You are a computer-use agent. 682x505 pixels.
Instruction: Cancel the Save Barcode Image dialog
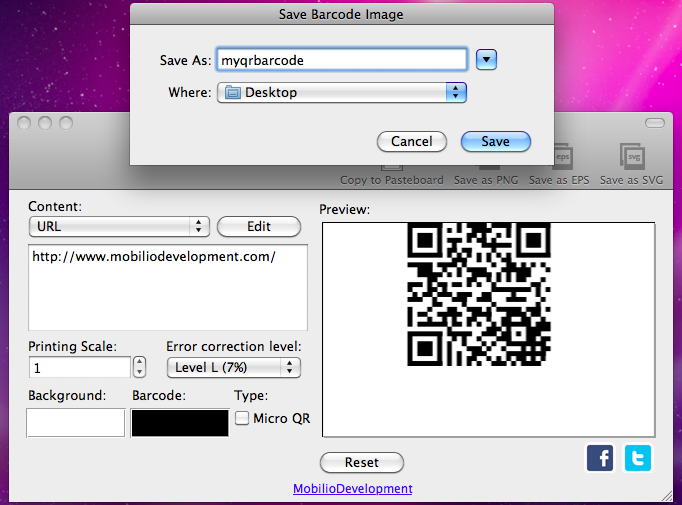point(411,141)
